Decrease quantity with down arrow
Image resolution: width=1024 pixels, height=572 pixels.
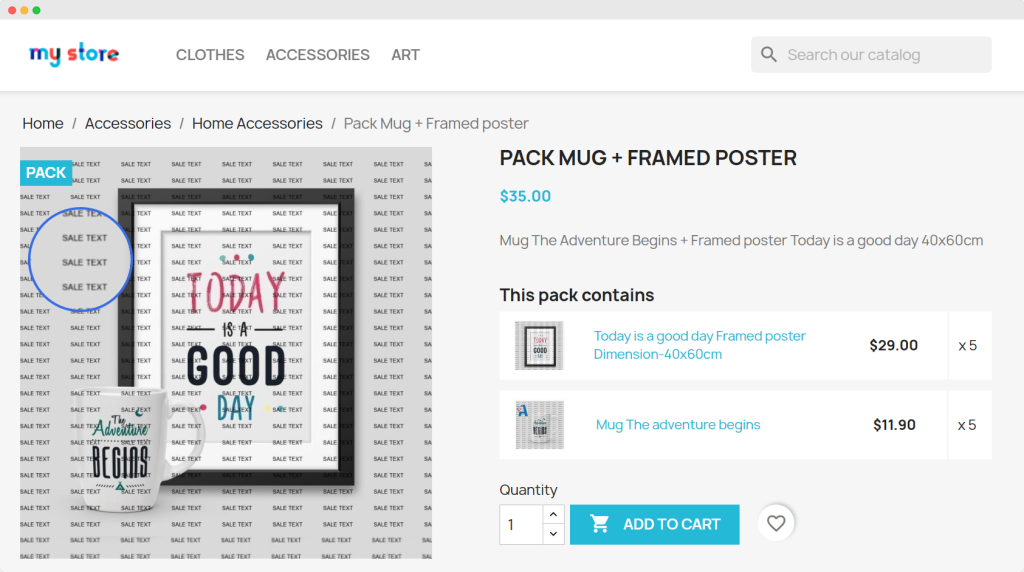[553, 534]
